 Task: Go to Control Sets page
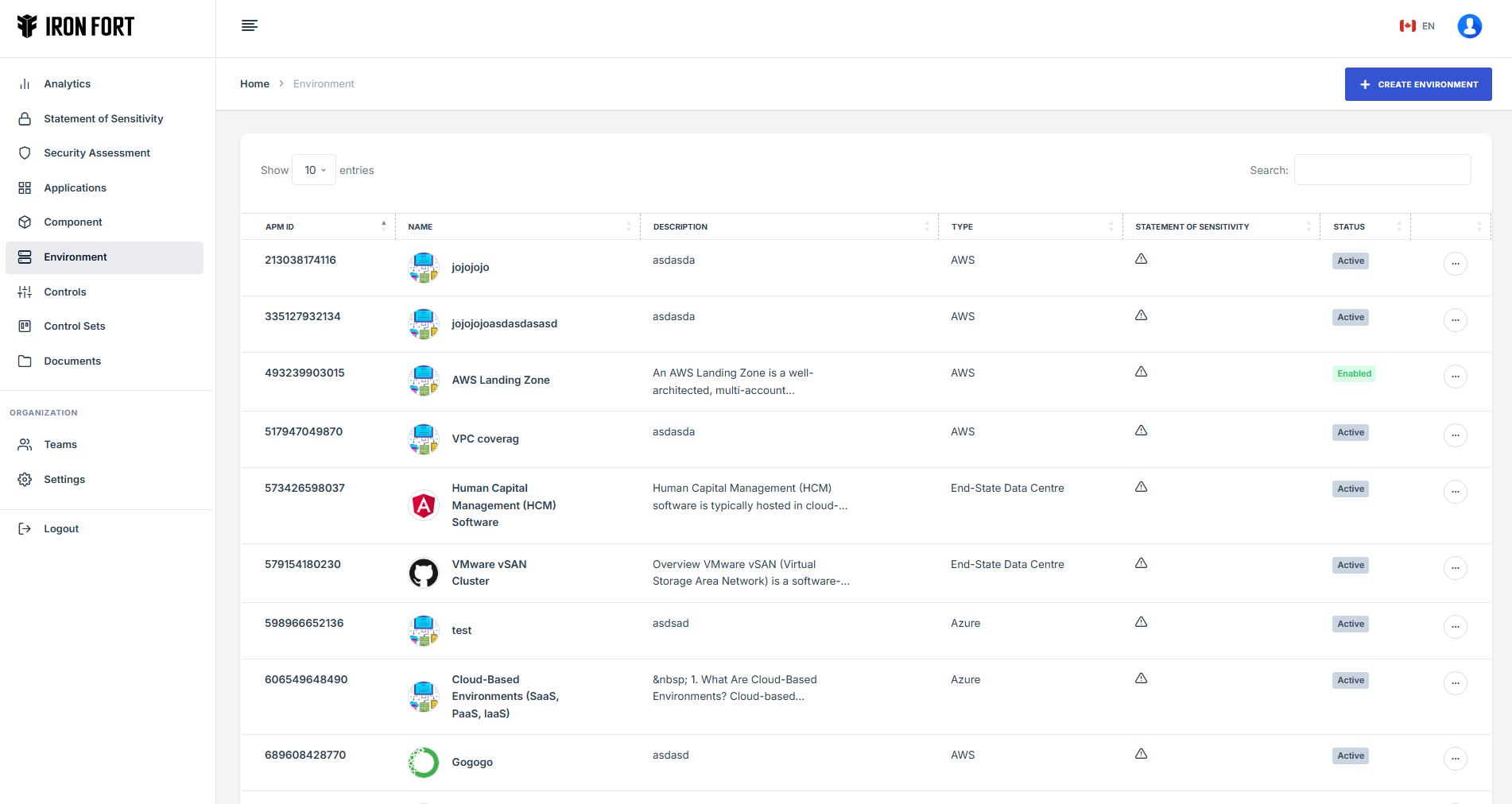(75, 327)
